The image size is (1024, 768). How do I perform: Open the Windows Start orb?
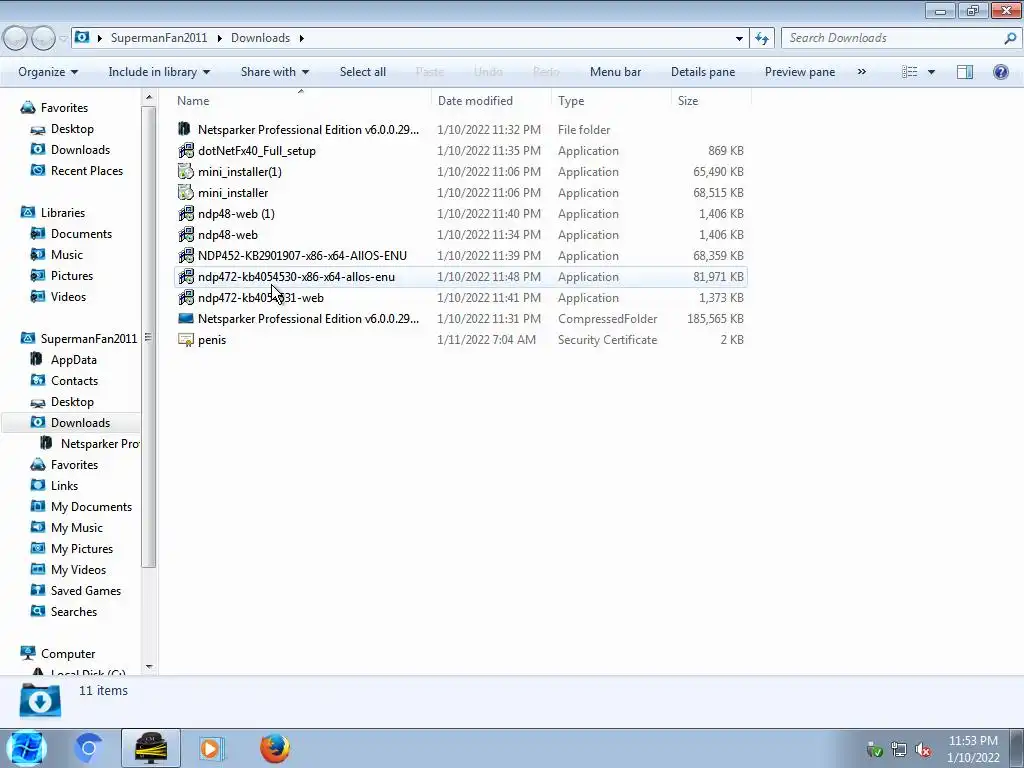click(27, 748)
